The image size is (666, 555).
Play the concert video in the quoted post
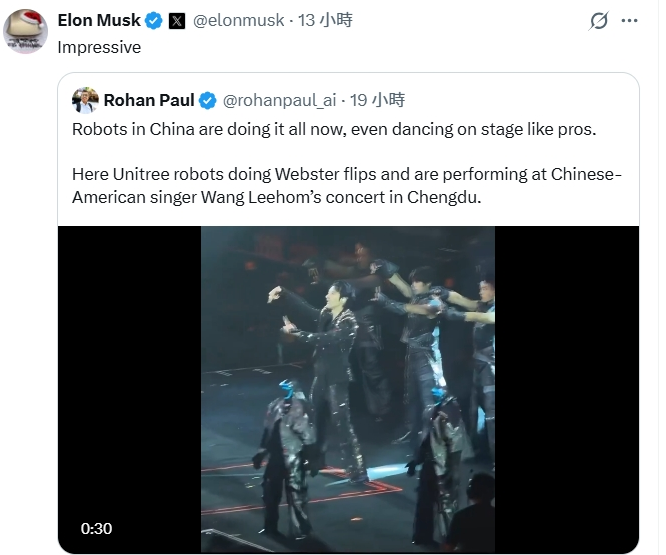coord(348,388)
